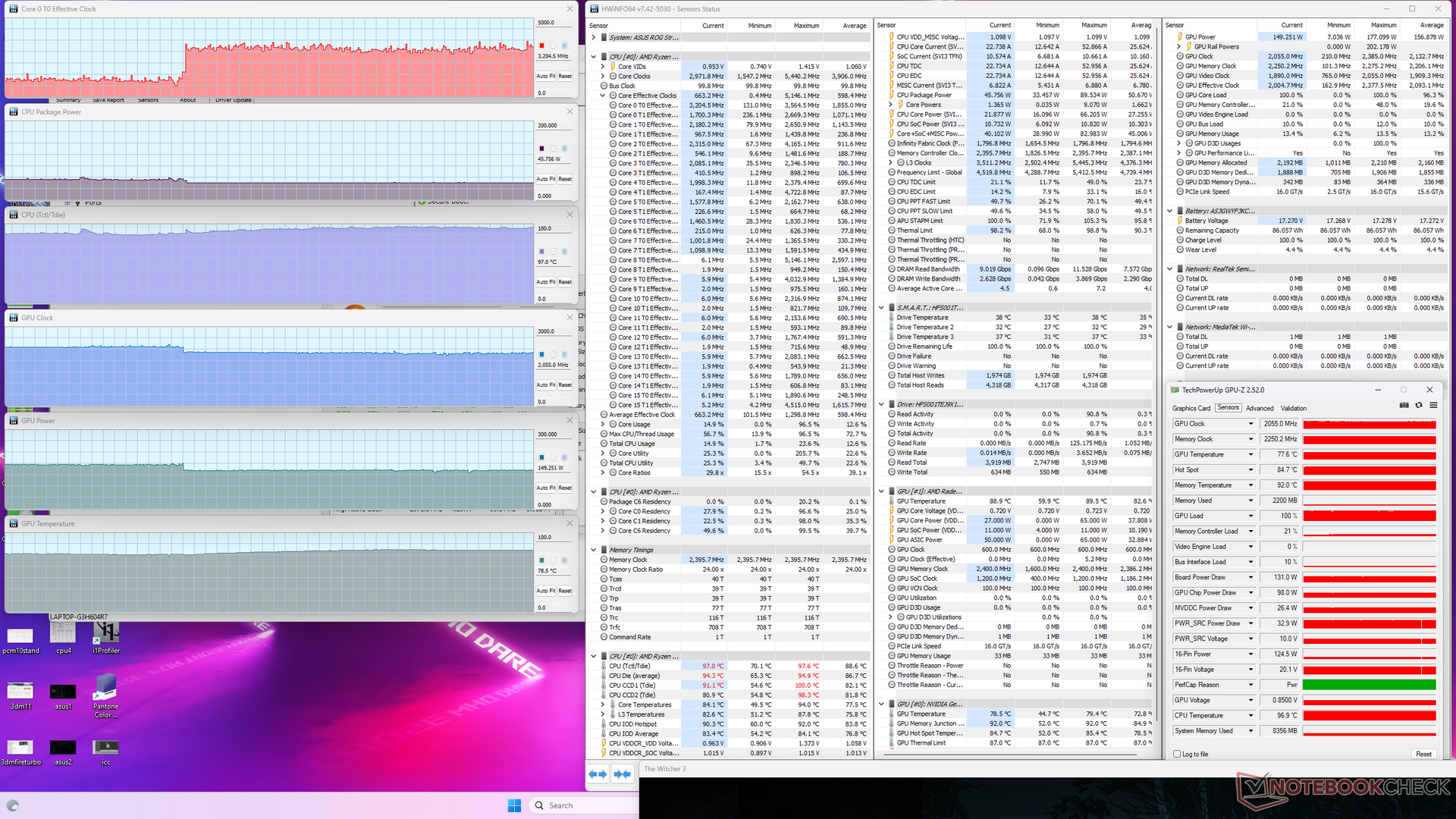Click the Windows Start button

click(514, 805)
